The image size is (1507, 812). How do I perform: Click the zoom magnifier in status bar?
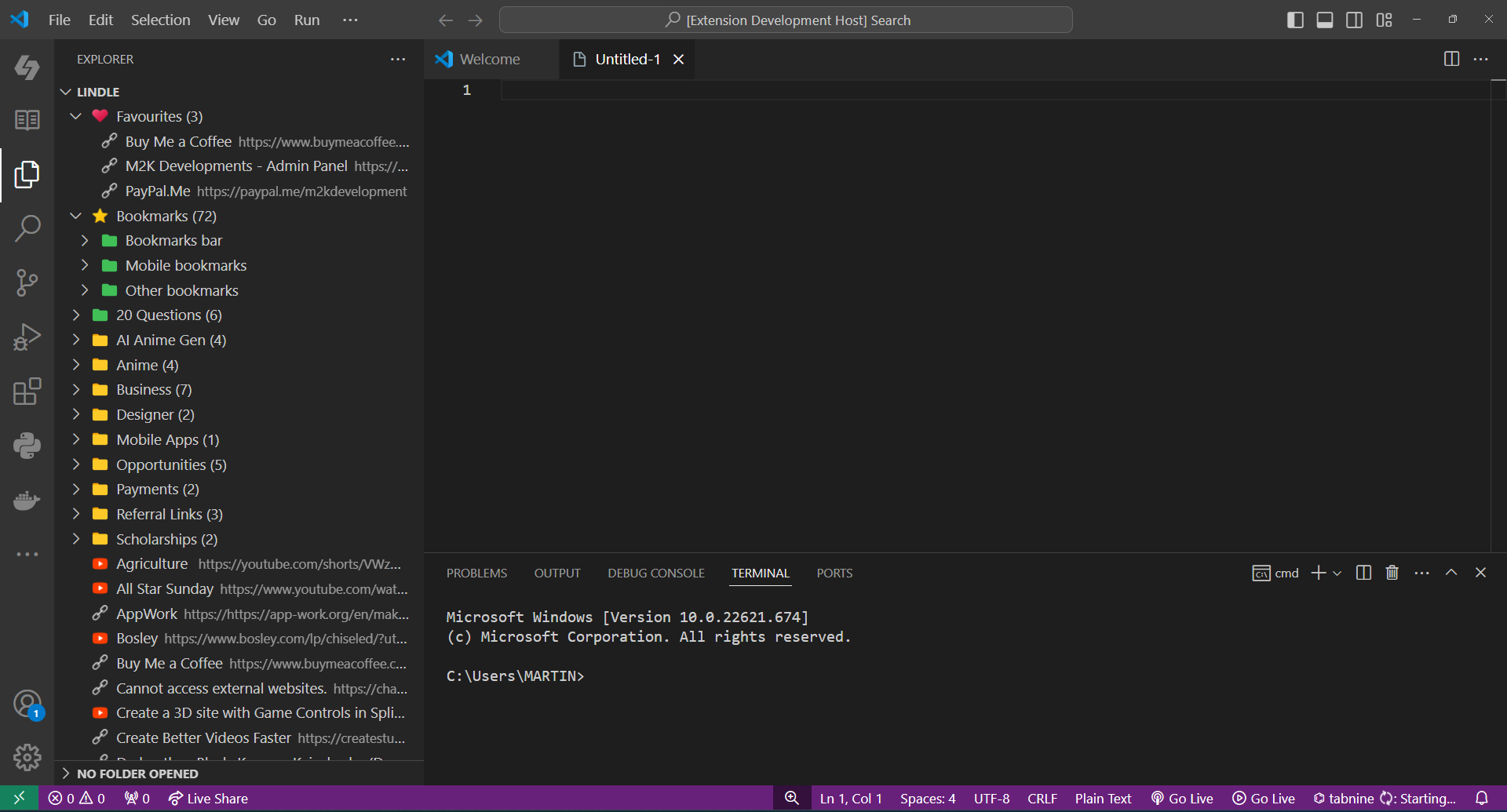click(792, 798)
